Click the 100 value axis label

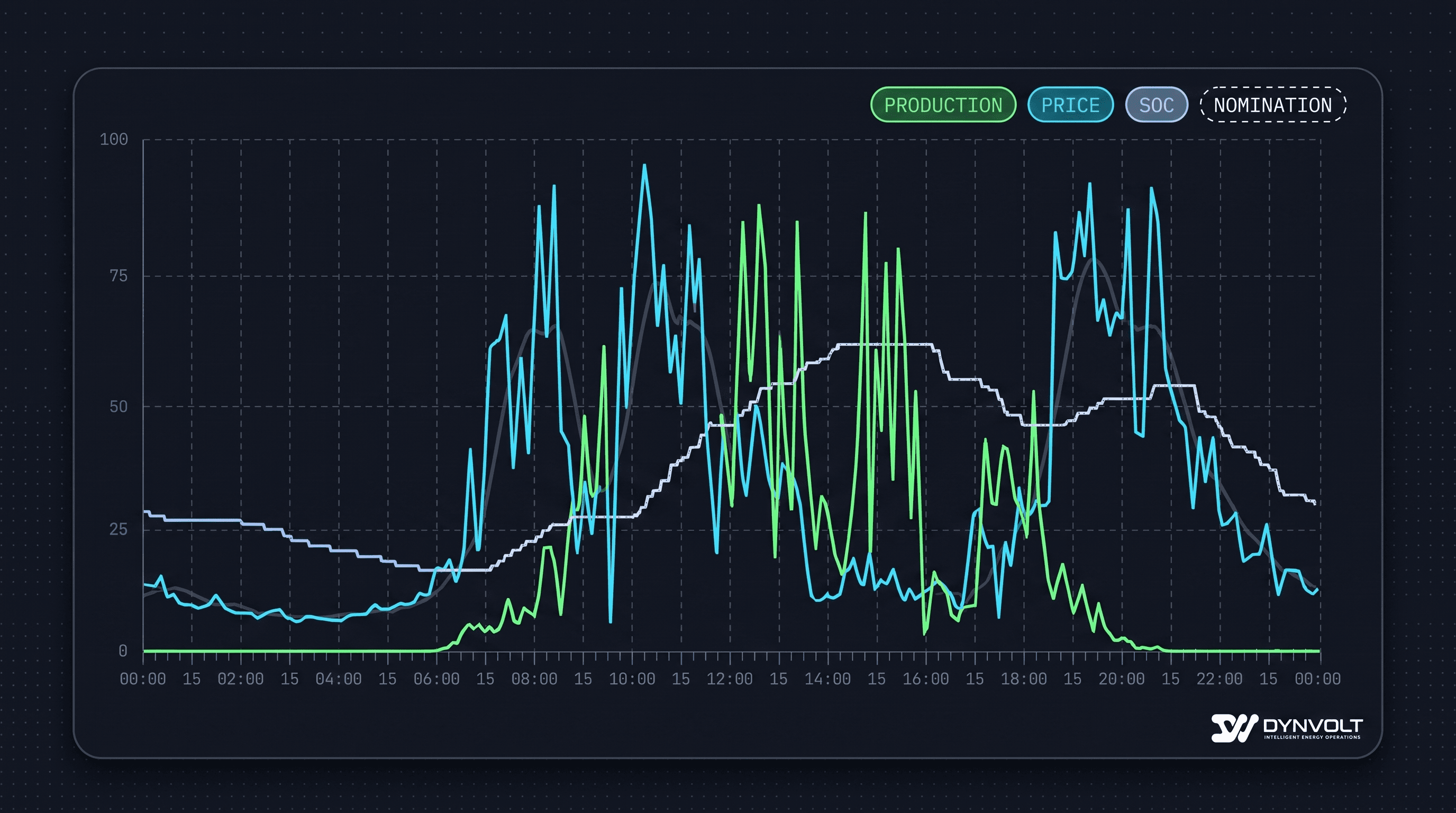coord(114,139)
